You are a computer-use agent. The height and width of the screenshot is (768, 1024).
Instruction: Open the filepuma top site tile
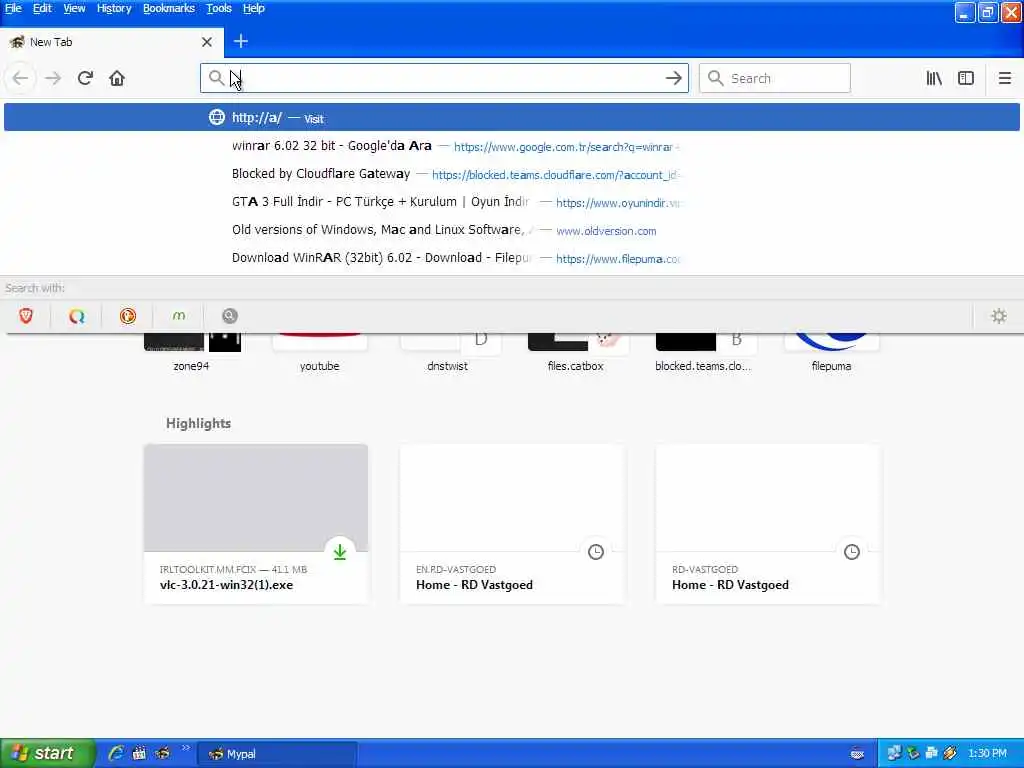pos(831,353)
